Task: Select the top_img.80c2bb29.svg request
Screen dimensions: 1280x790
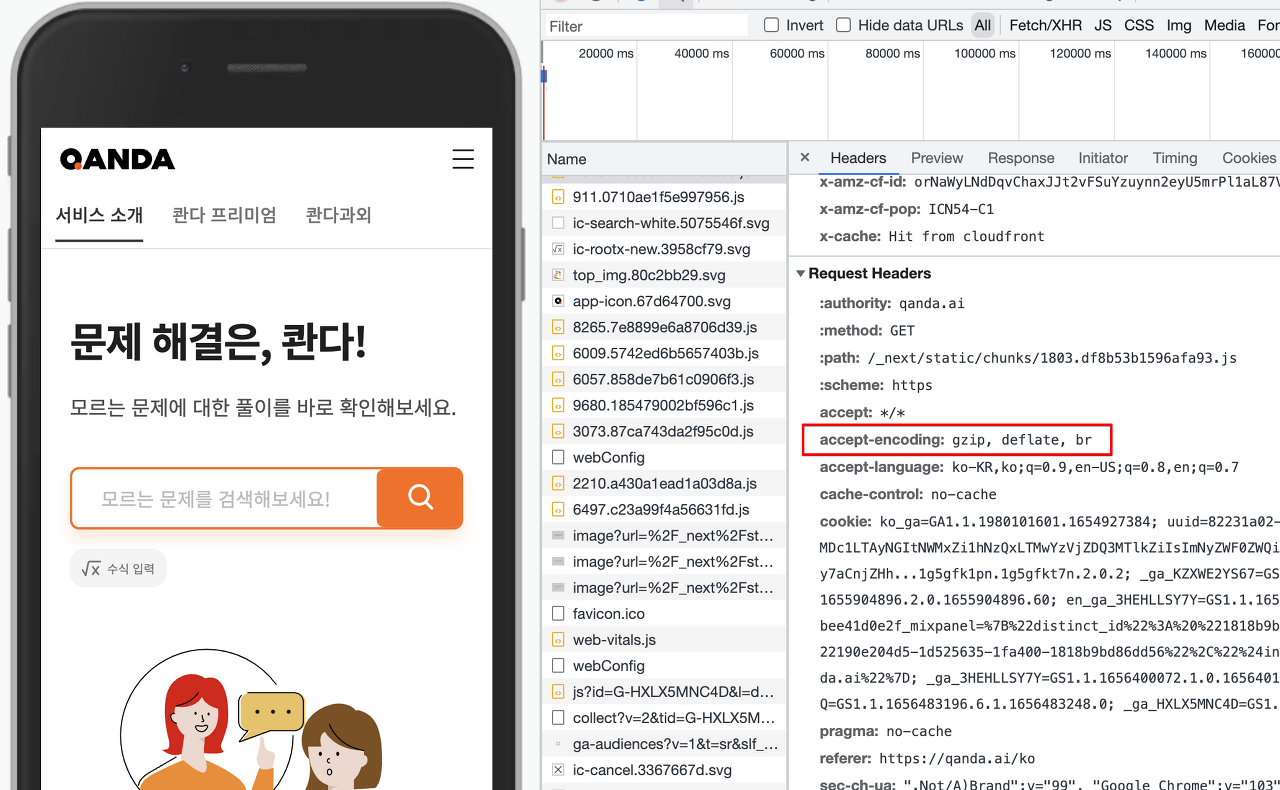Action: click(x=664, y=275)
